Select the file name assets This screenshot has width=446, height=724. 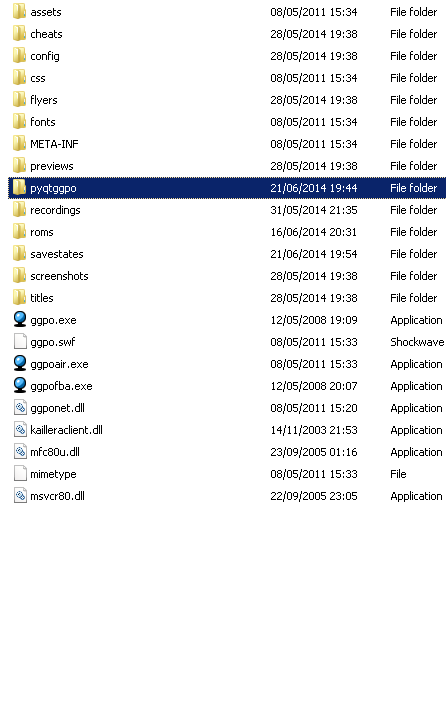(46, 12)
